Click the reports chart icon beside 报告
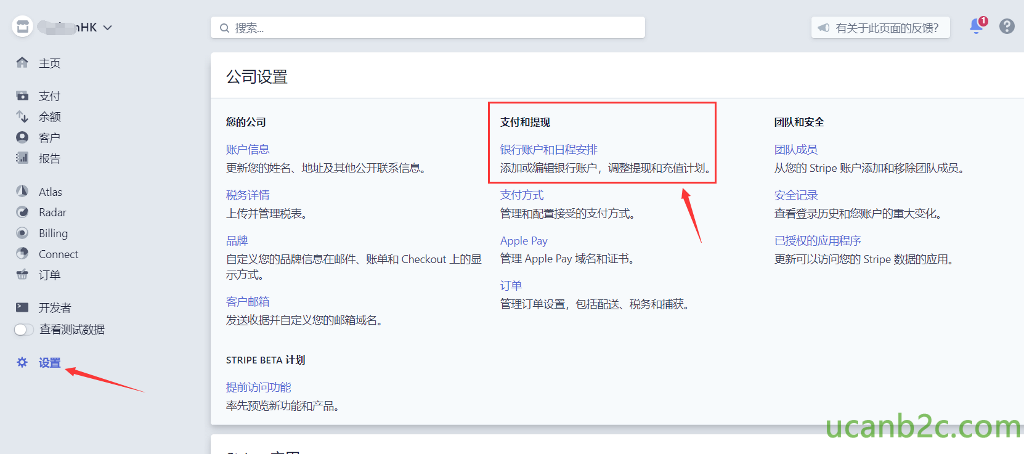Screen dimensions: 1024x454 (x=22, y=158)
